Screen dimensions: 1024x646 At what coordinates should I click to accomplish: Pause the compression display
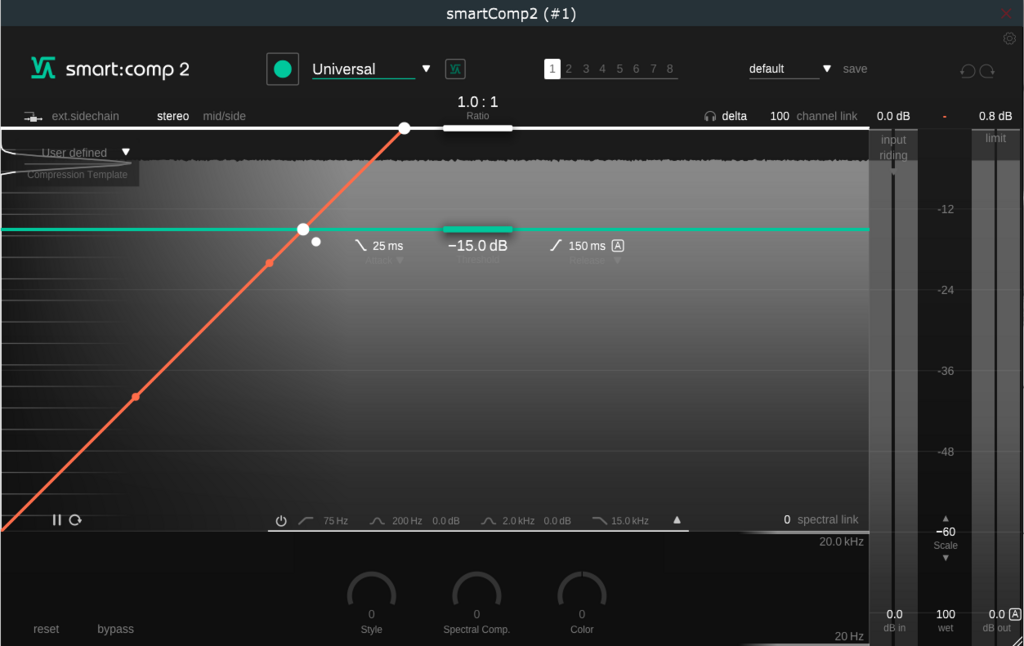click(57, 520)
